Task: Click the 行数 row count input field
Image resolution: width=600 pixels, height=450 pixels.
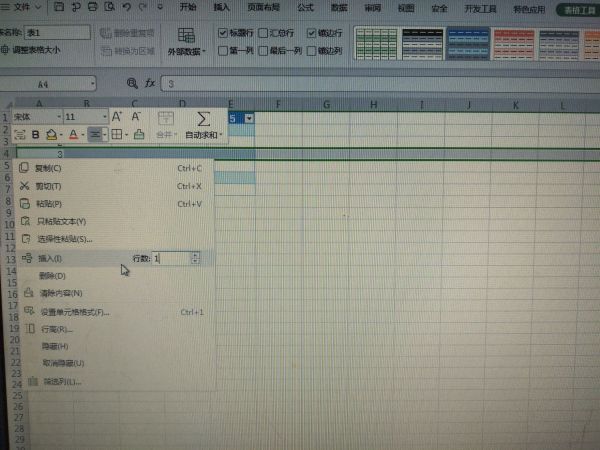Action: pyautogui.click(x=170, y=258)
